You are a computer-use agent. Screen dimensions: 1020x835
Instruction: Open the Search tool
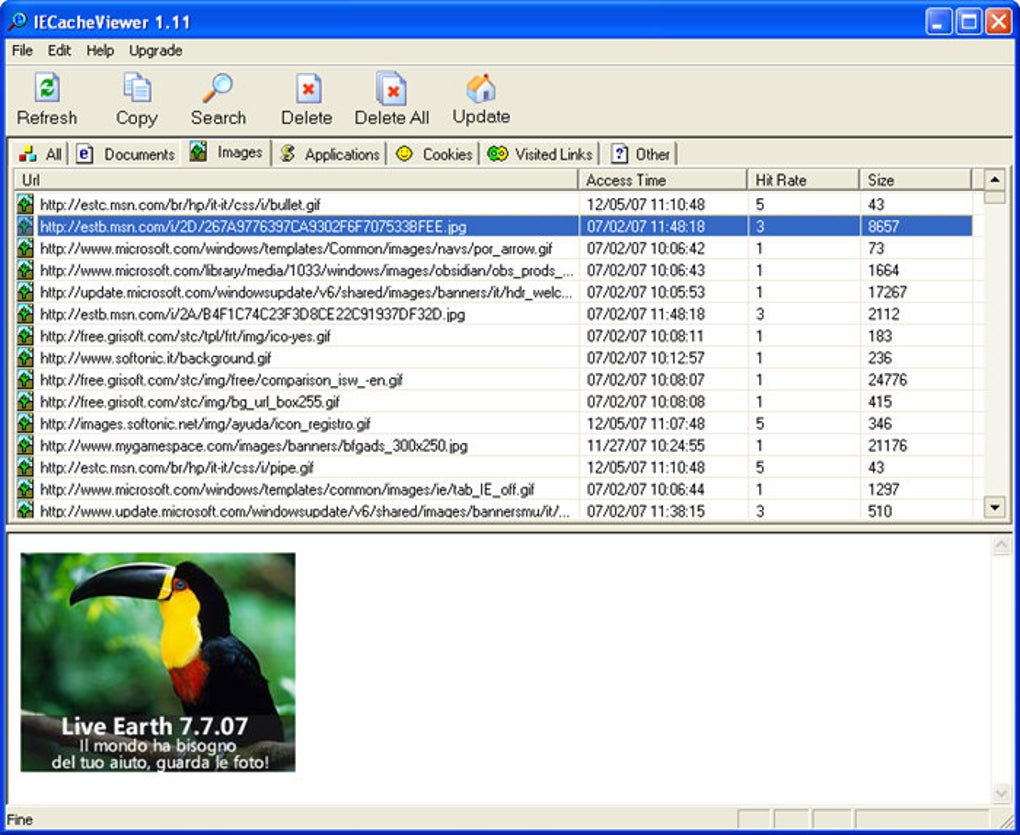click(218, 95)
